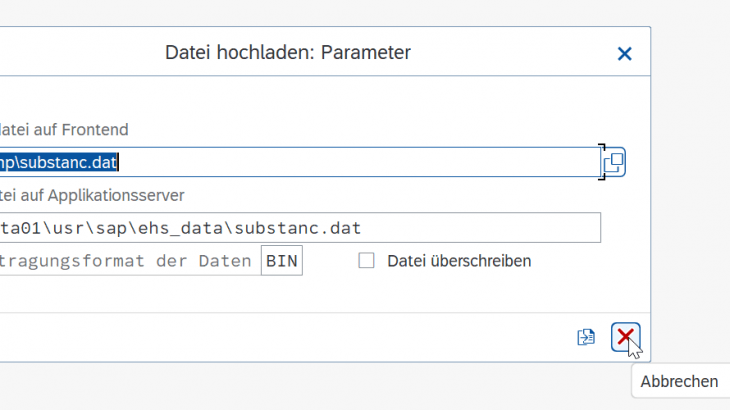Click the Datei überschreiben label text

pos(459,261)
